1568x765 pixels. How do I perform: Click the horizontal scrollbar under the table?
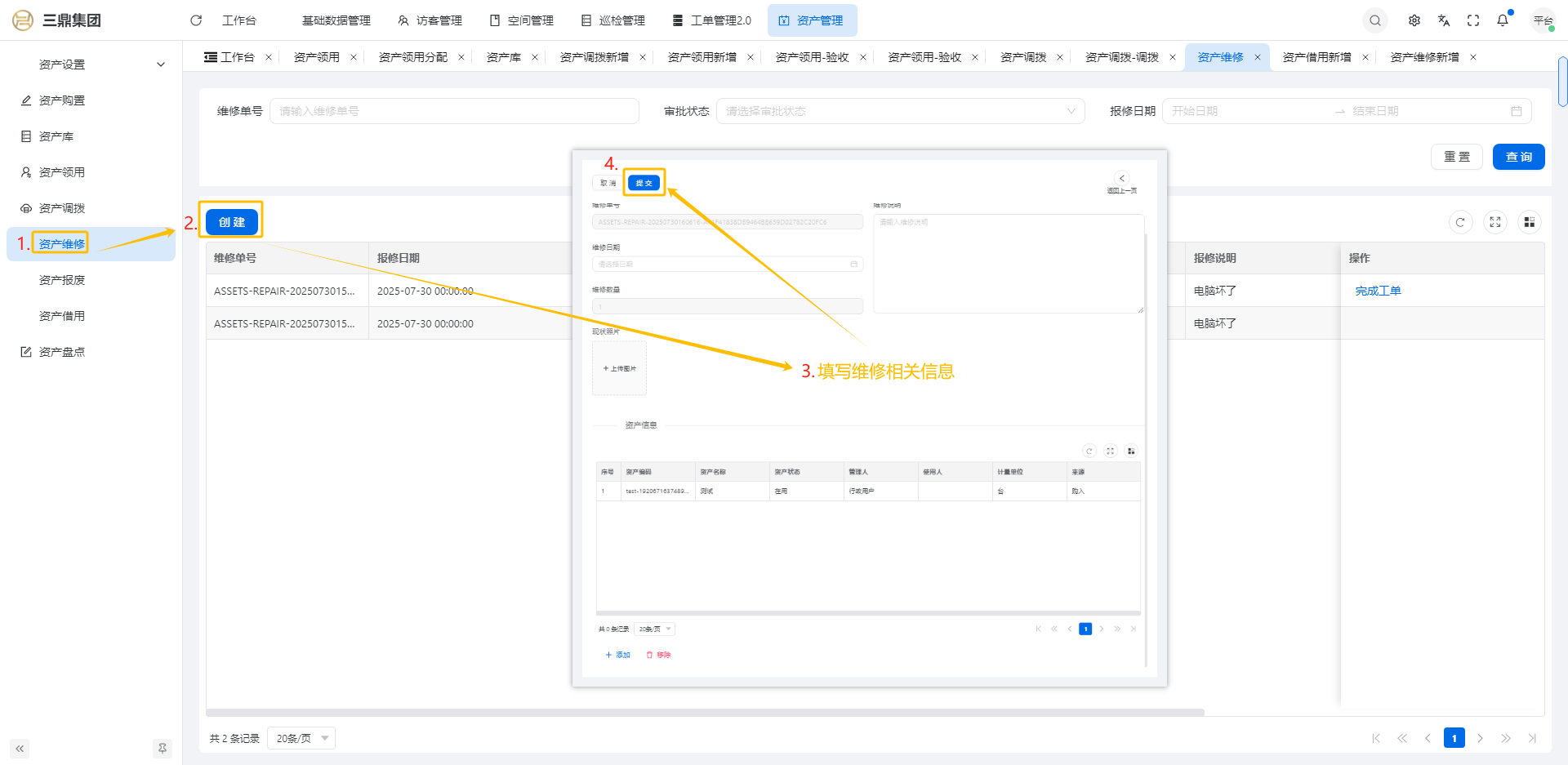704,713
